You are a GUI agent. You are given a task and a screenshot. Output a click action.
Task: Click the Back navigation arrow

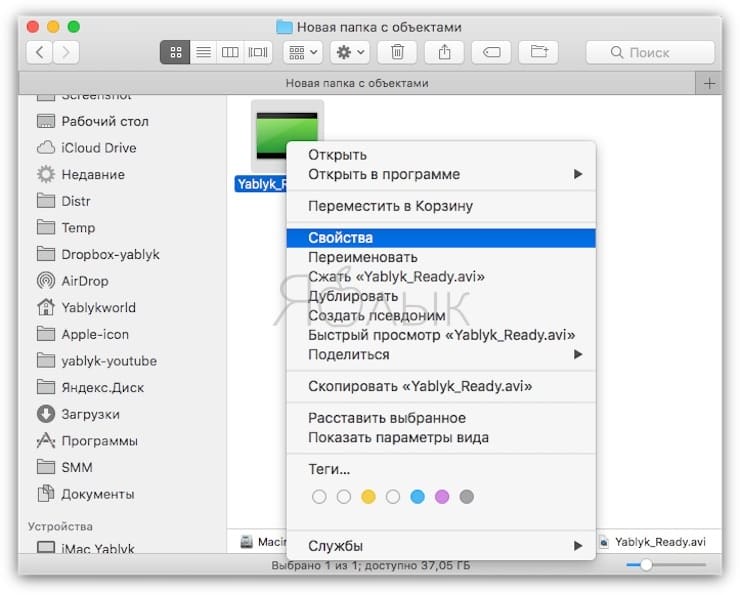(x=41, y=52)
